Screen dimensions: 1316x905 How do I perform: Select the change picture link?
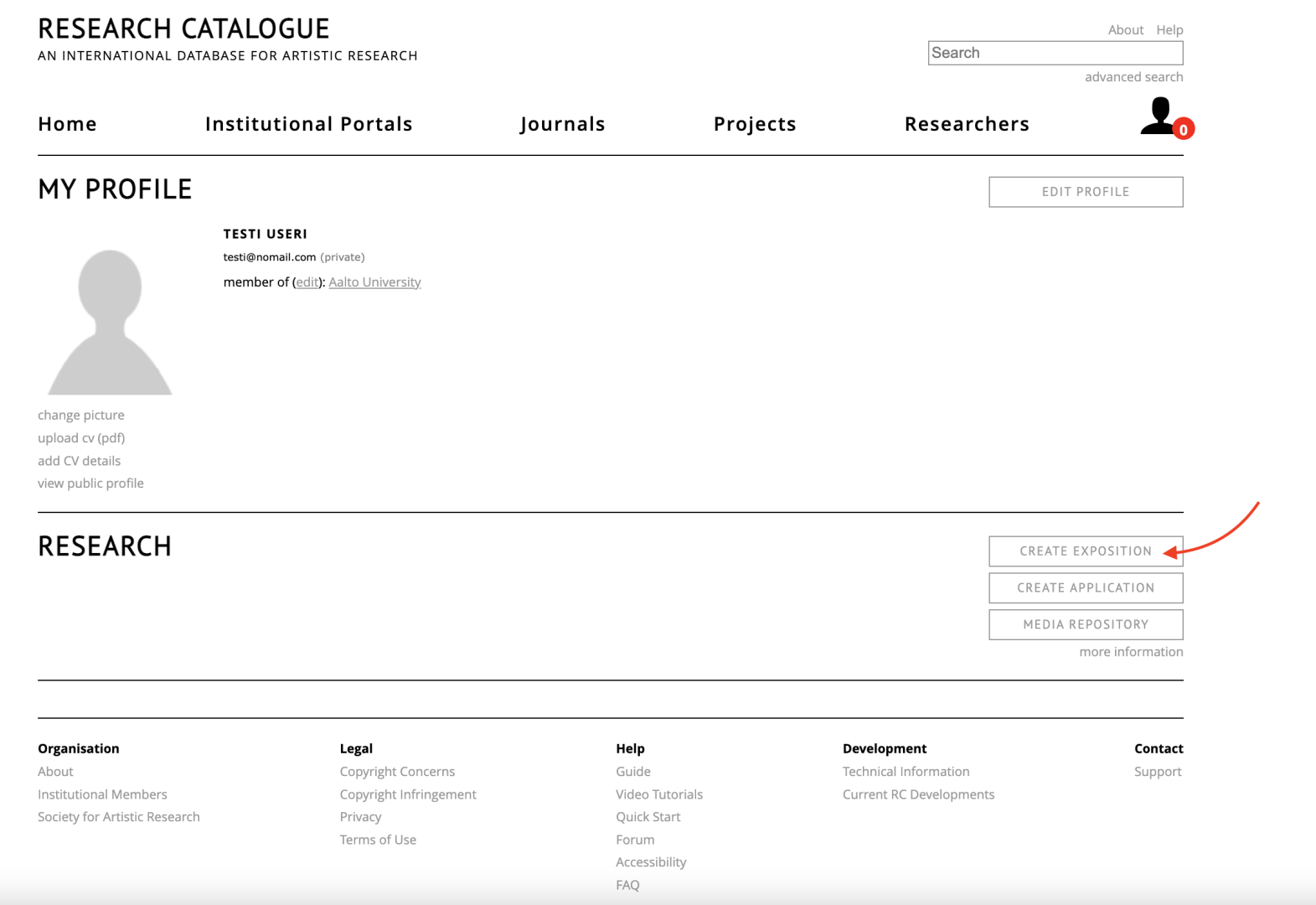tap(81, 416)
